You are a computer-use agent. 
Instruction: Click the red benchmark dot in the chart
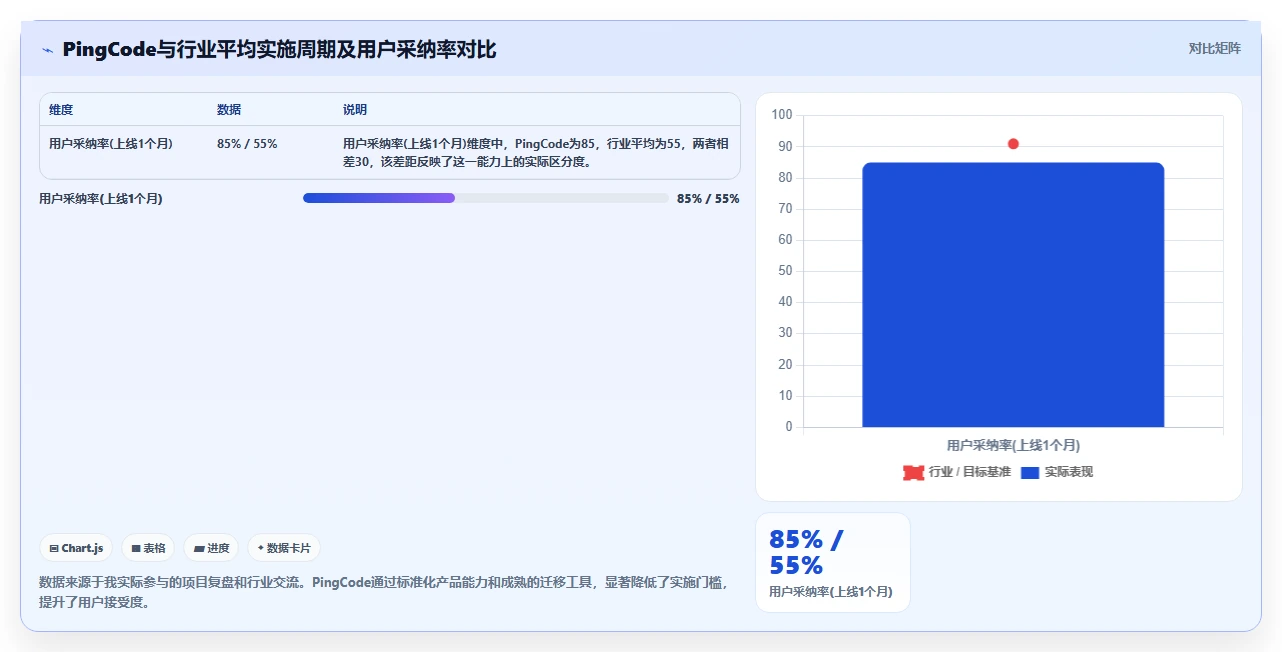1013,144
